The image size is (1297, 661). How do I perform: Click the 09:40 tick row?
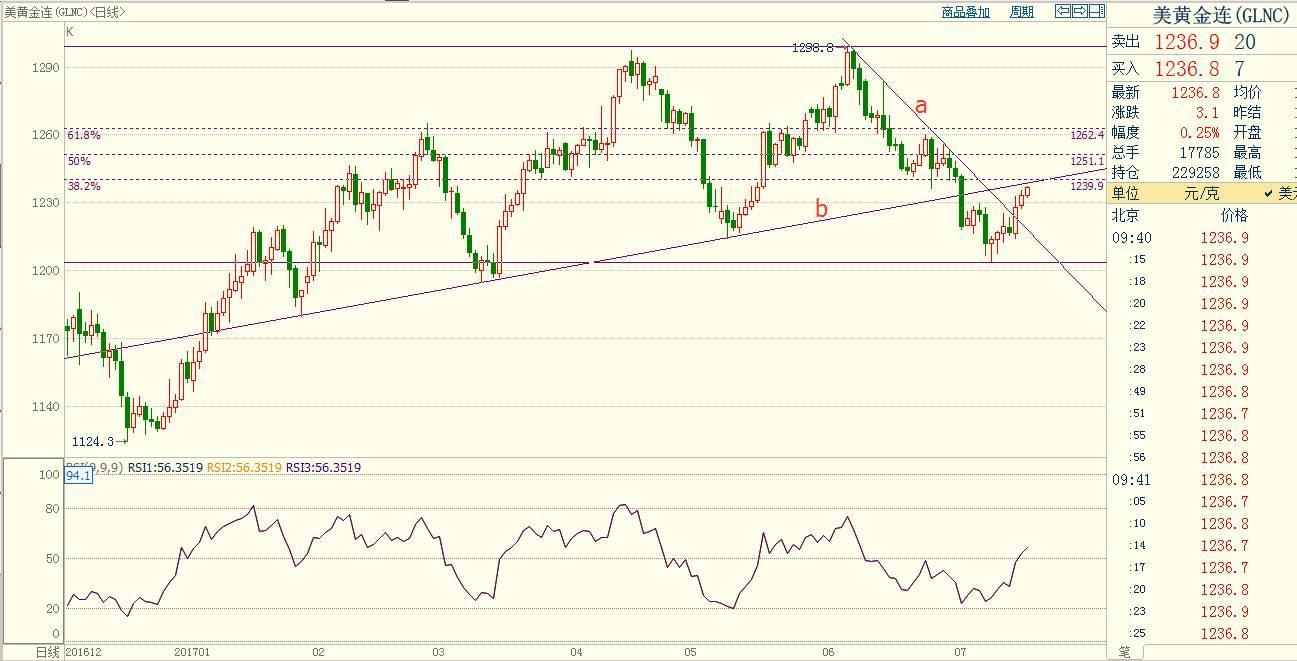[x=1203, y=238]
